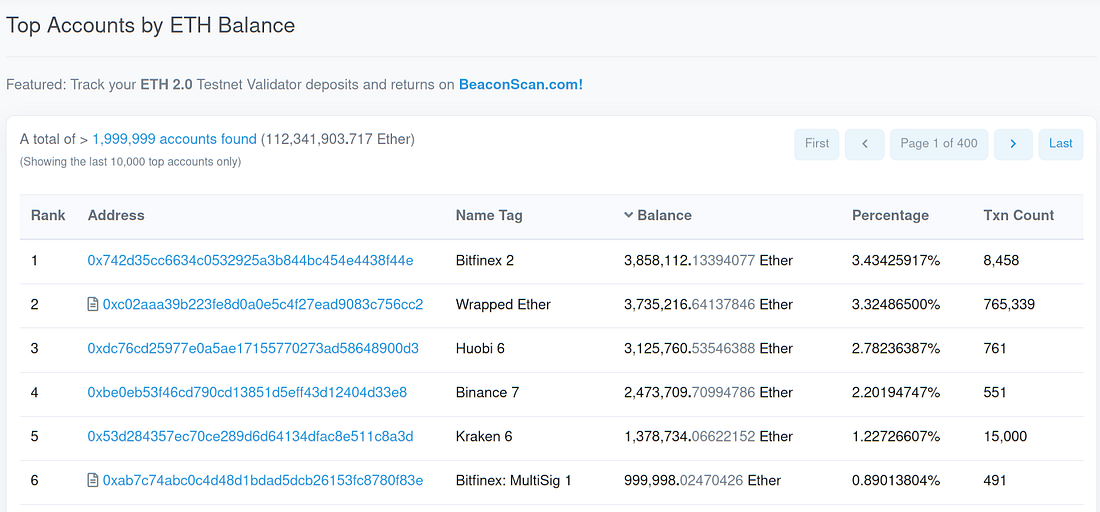1100x512 pixels.
Task: Click total 112,341,903.717 Ether text
Action: 338,140
